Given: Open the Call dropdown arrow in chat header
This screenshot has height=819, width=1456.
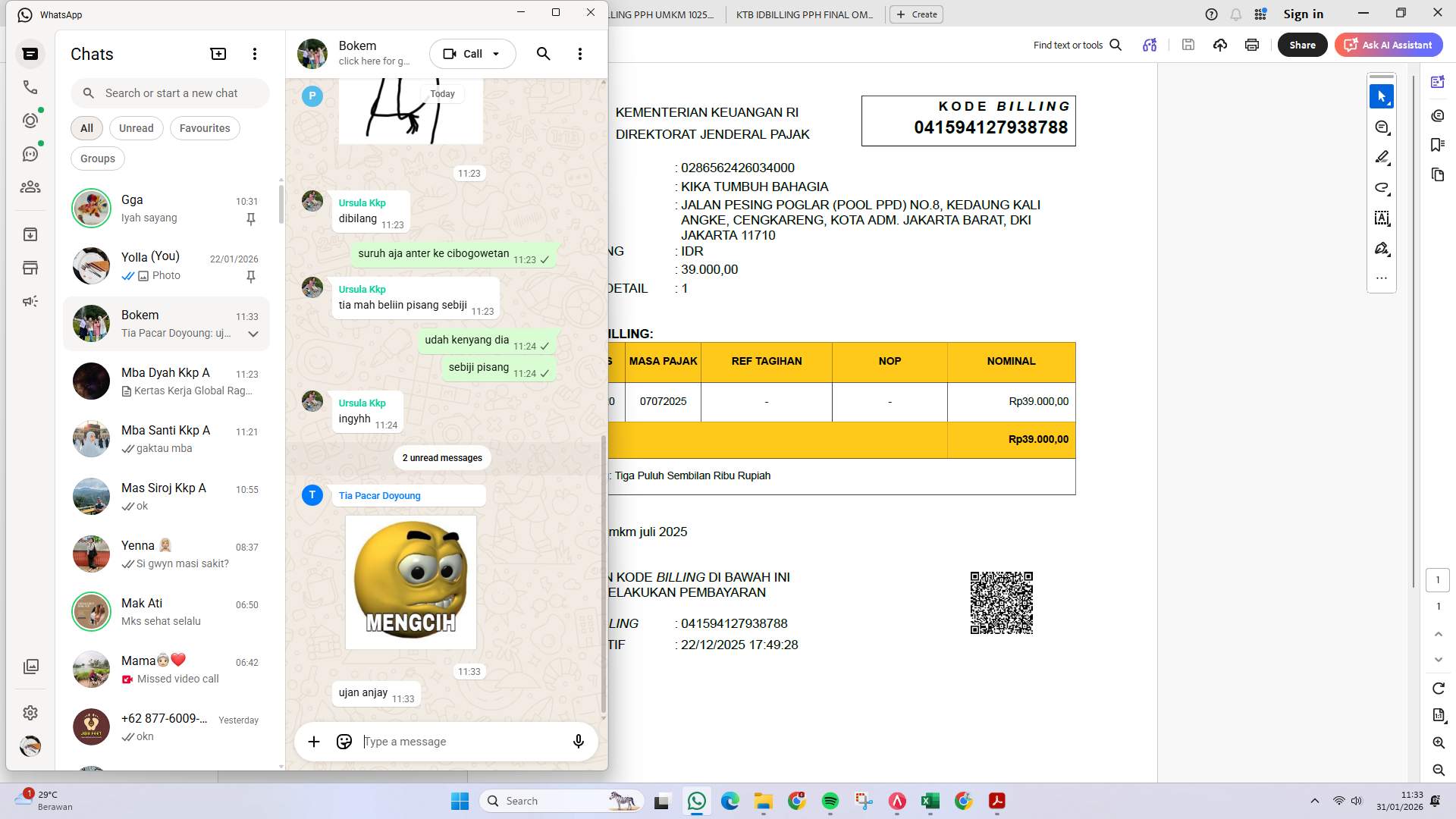Looking at the screenshot, I should (496, 53).
